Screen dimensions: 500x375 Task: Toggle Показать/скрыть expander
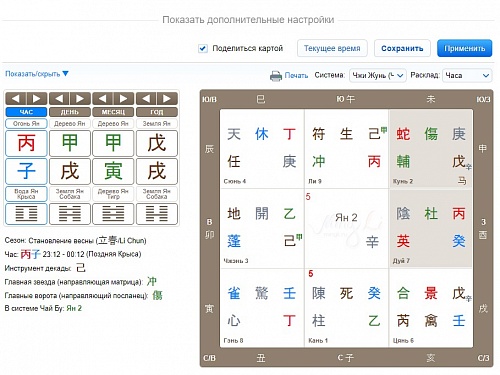(x=37, y=74)
